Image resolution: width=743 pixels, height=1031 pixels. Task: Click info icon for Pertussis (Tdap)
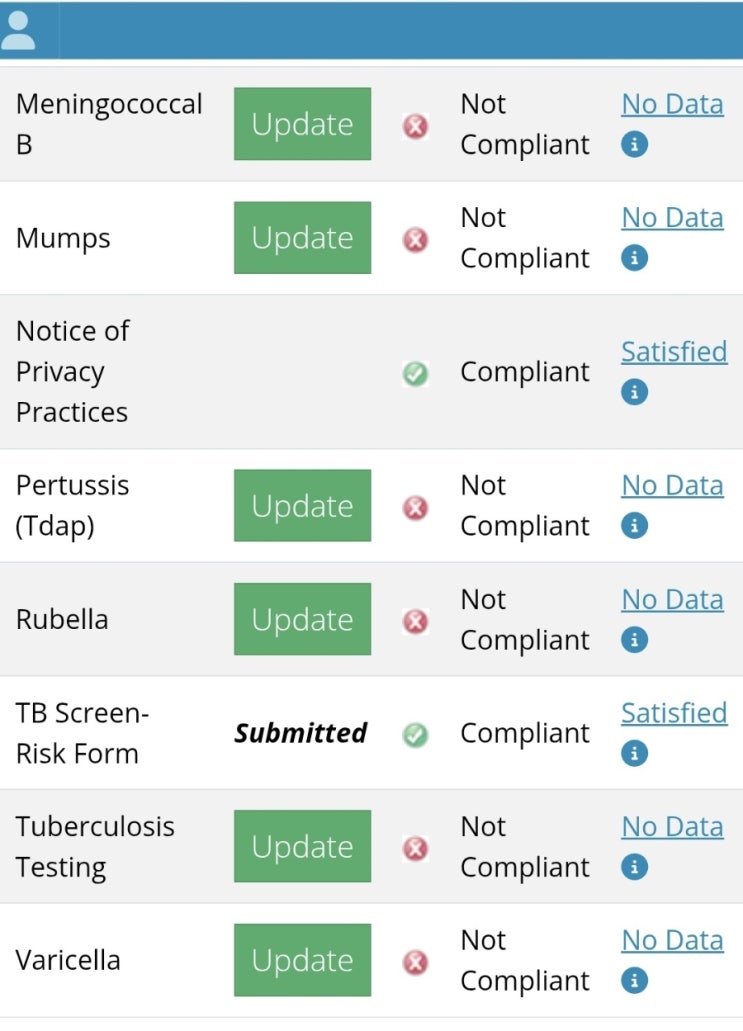click(634, 525)
